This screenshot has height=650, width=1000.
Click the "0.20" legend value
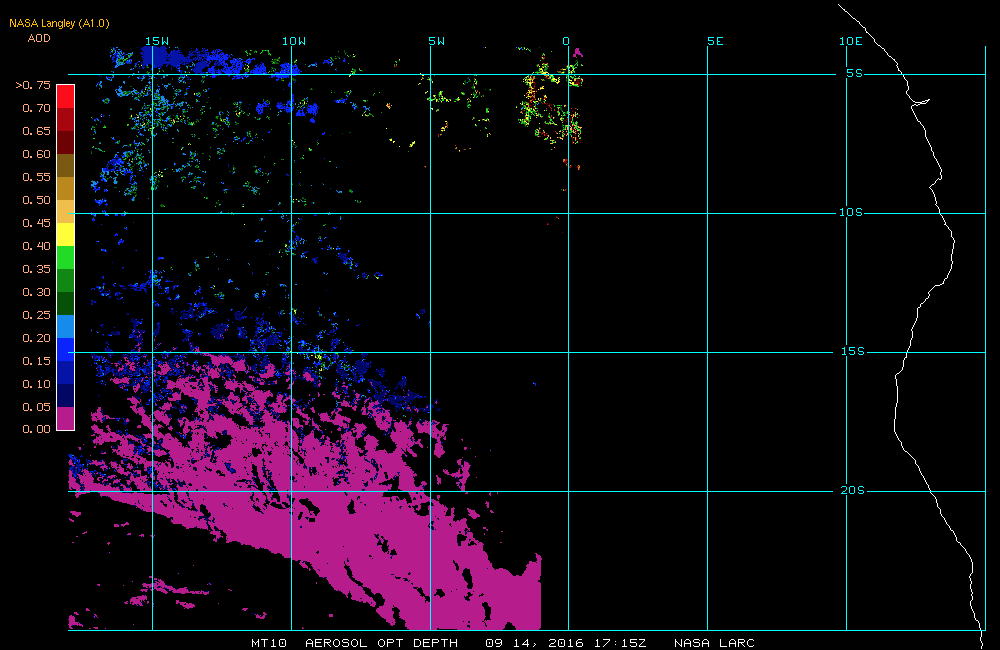click(x=36, y=337)
